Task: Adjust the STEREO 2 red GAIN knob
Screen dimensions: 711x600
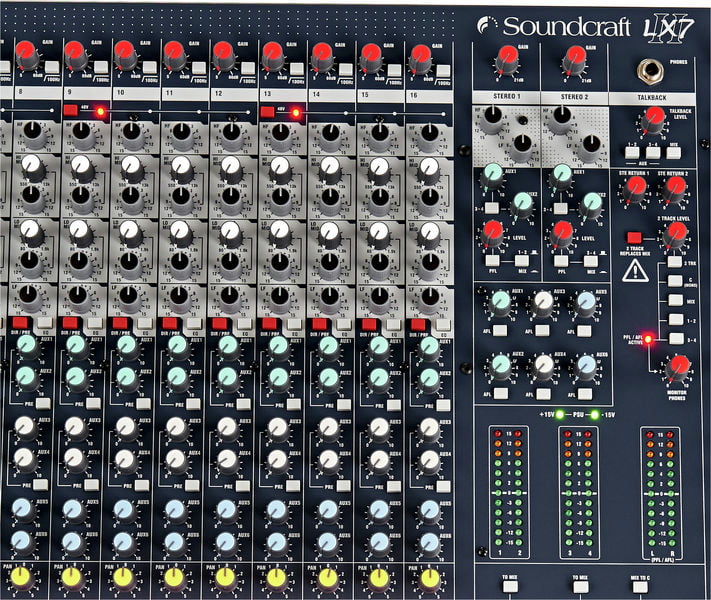Action: coord(575,59)
